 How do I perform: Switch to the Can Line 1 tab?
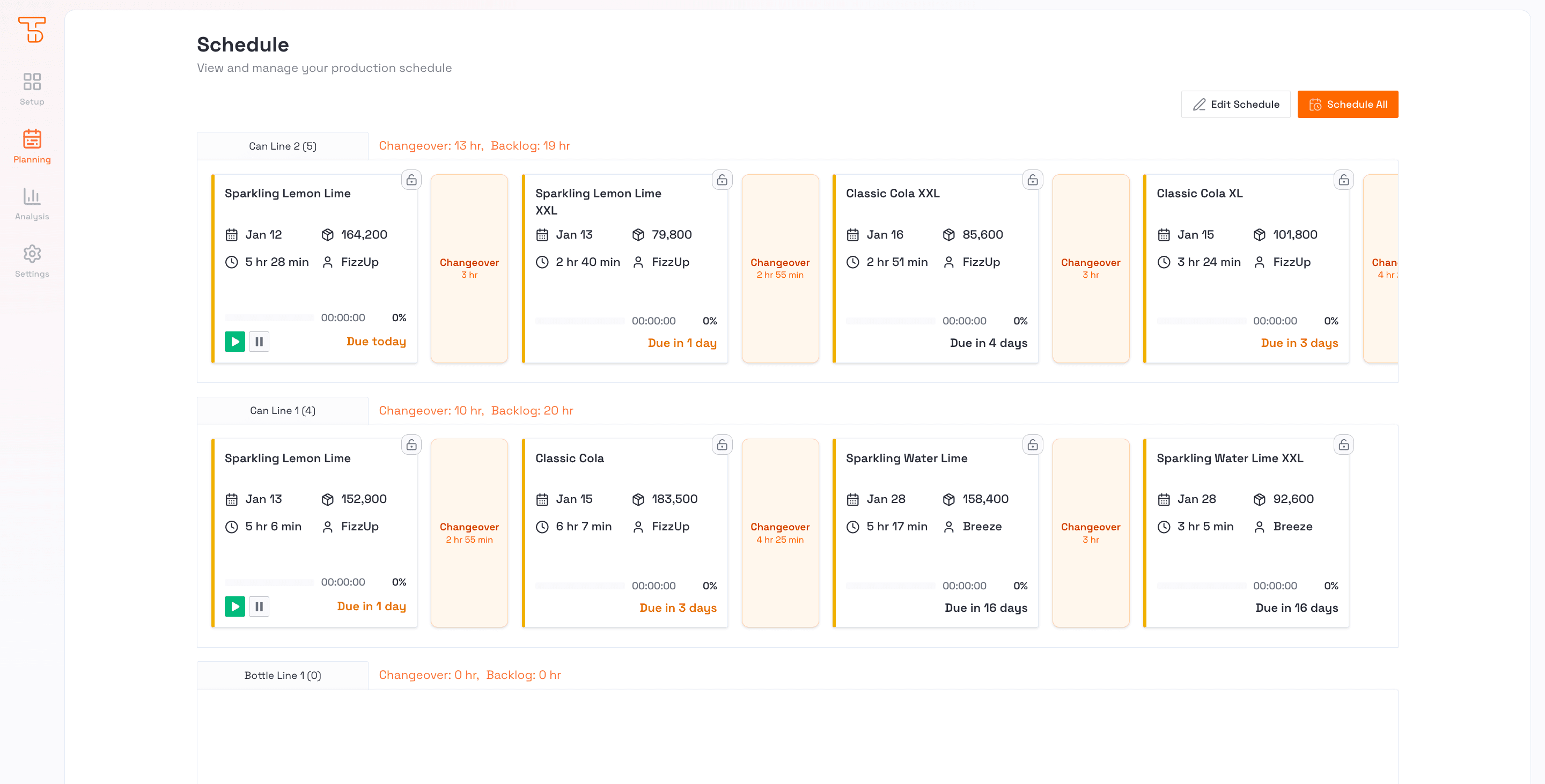pyautogui.click(x=283, y=411)
